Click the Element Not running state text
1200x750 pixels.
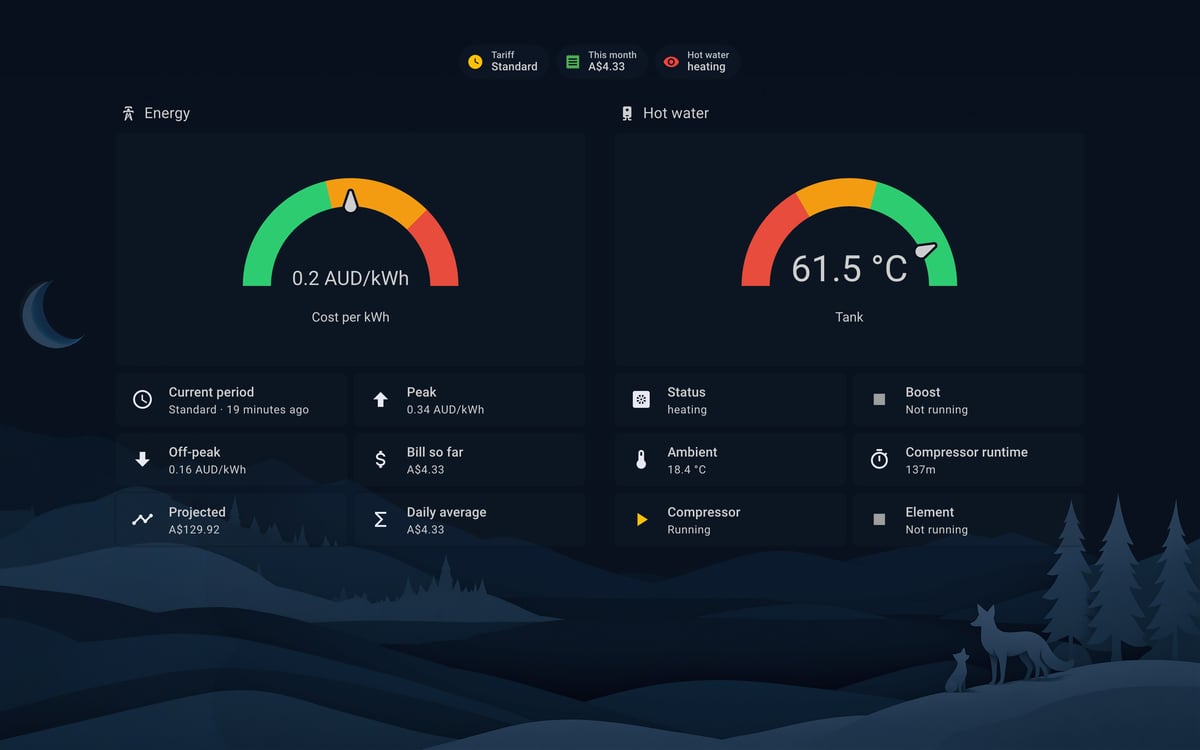[x=936, y=530]
